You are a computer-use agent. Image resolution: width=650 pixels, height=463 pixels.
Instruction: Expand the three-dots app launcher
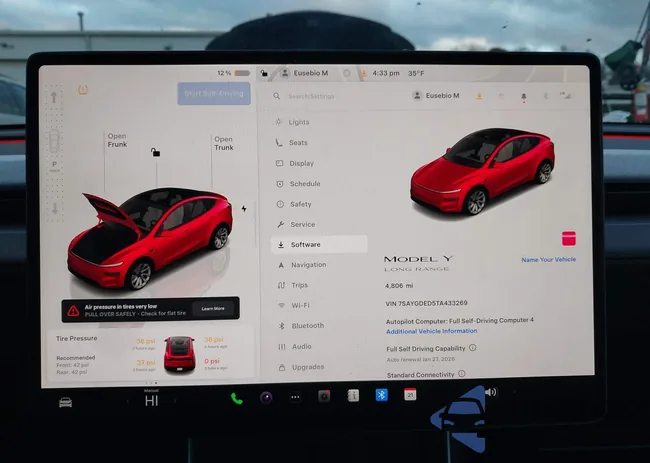pyautogui.click(x=295, y=397)
